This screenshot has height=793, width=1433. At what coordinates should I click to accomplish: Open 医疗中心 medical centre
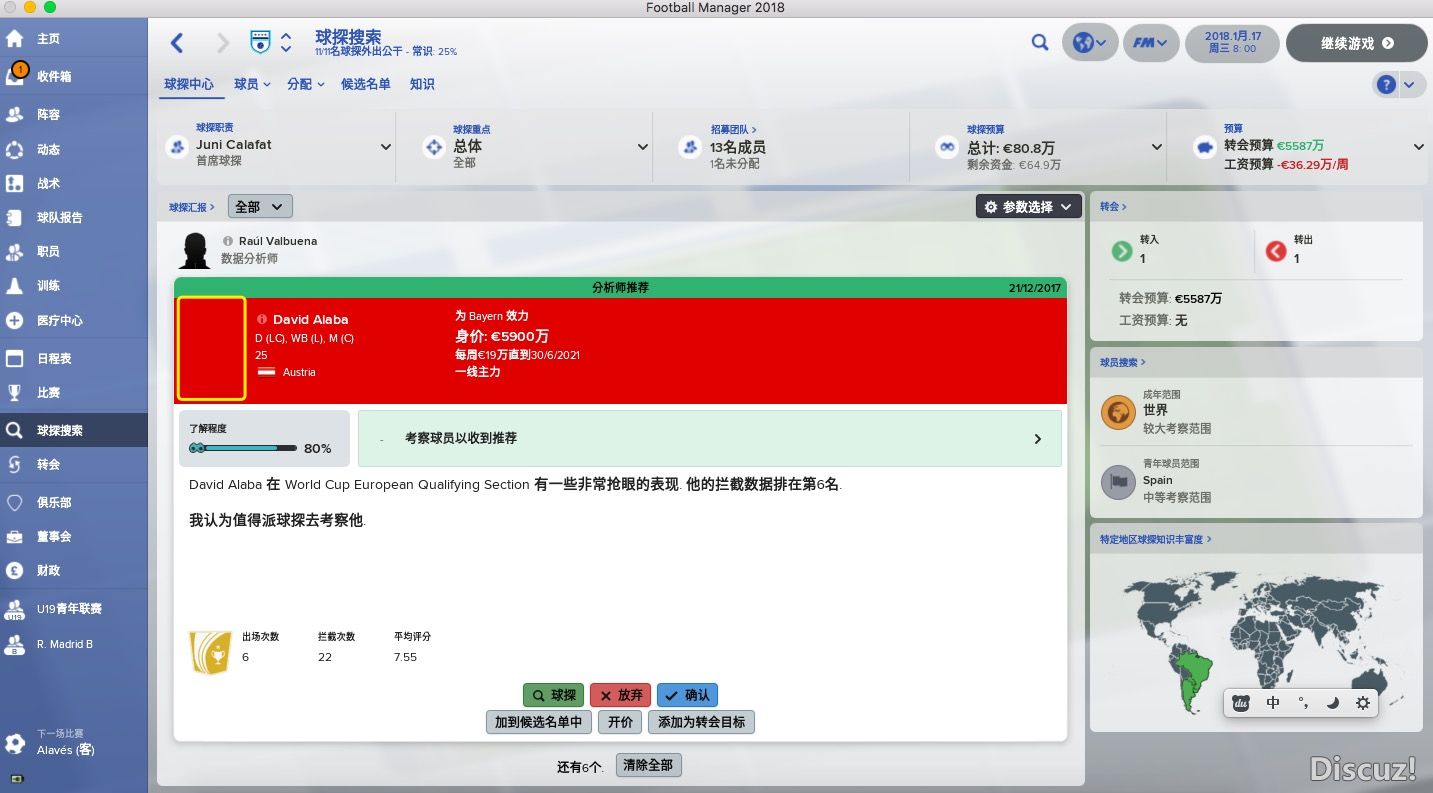click(x=74, y=320)
